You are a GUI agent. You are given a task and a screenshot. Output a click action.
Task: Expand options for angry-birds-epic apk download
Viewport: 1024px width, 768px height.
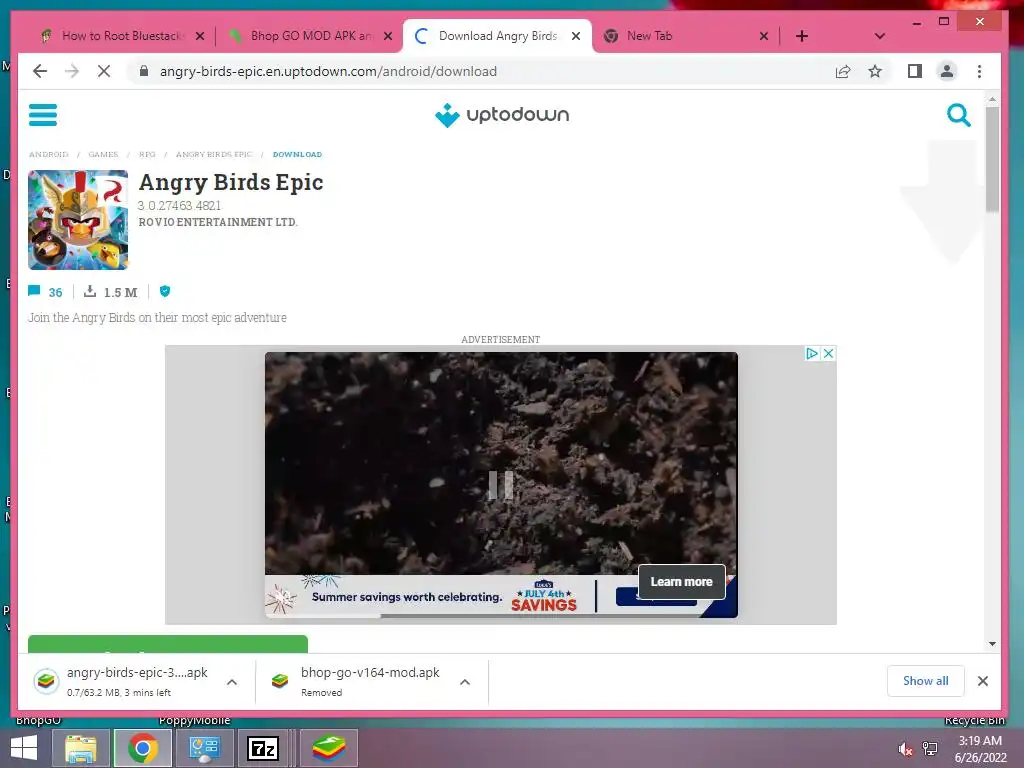[x=232, y=682]
